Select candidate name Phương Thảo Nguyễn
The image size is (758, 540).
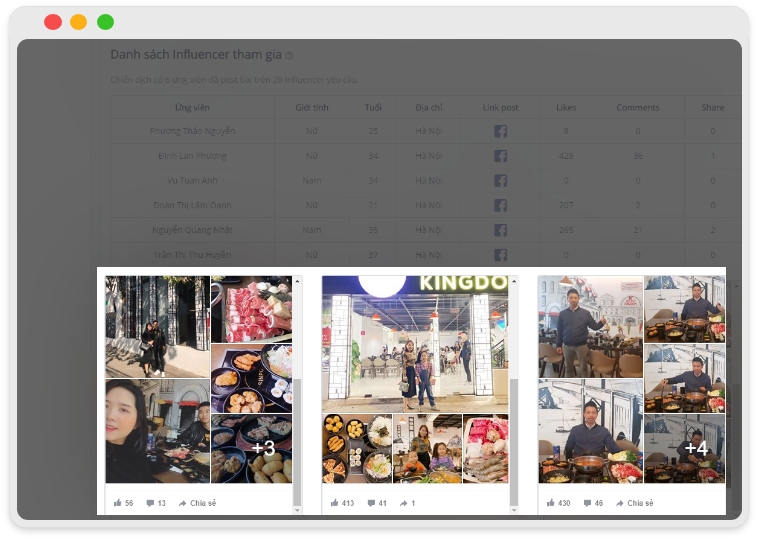point(192,131)
